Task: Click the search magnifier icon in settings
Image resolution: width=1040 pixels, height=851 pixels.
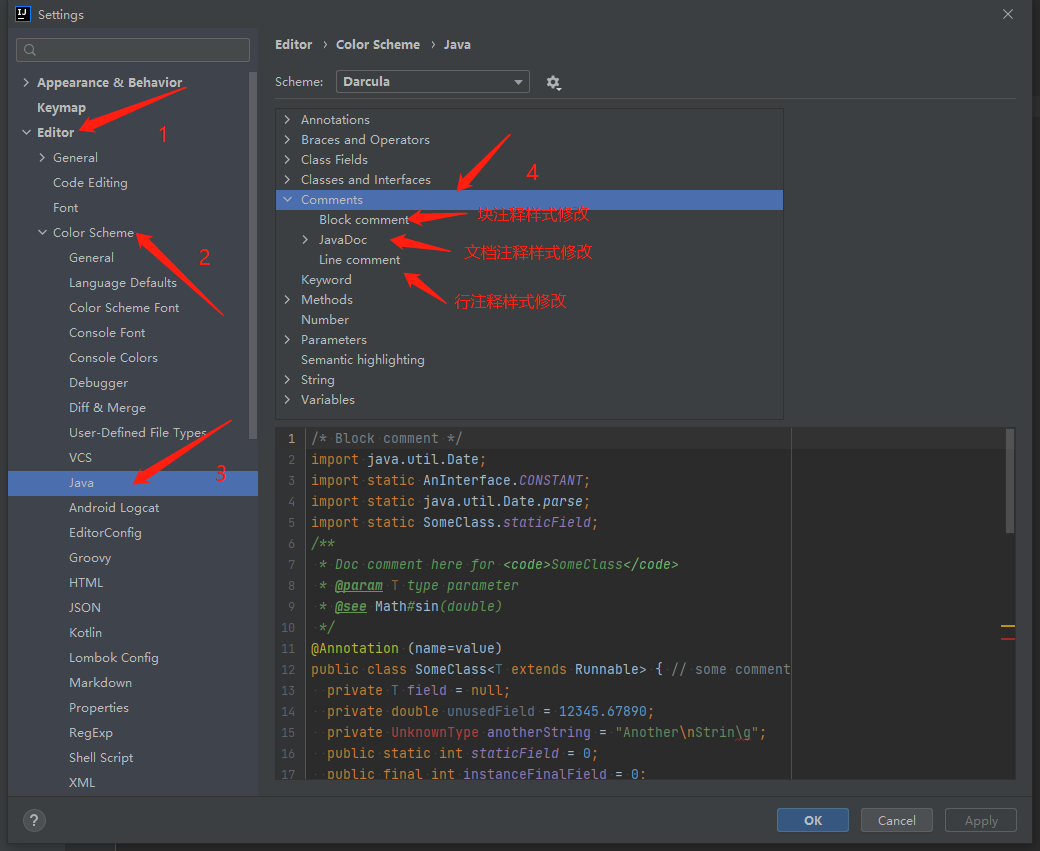Action: pyautogui.click(x=30, y=50)
